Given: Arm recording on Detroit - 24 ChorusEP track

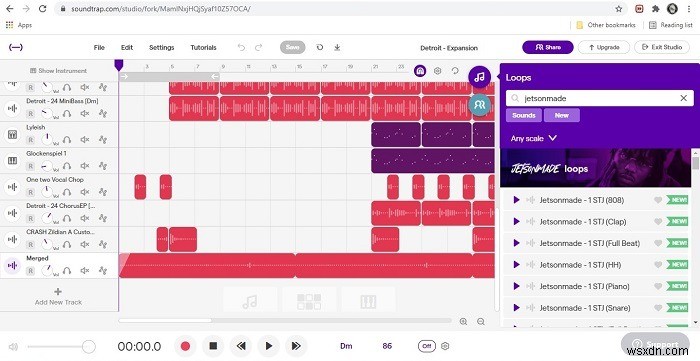Looking at the screenshot, I should point(30,218).
